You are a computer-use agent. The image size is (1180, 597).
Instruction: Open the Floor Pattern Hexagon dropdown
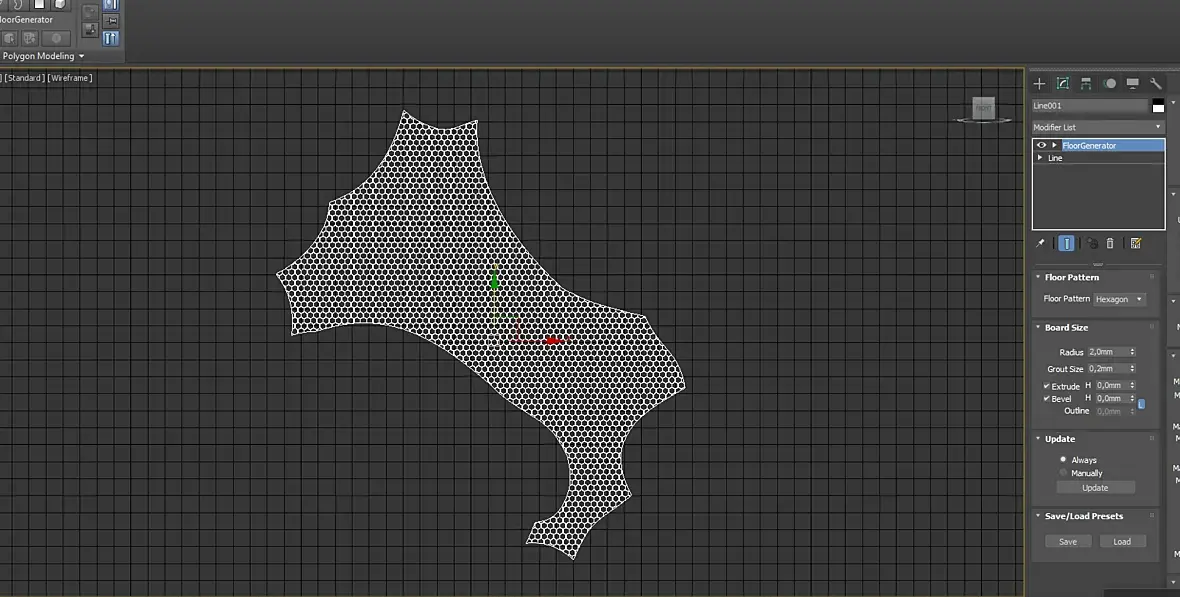click(1119, 299)
